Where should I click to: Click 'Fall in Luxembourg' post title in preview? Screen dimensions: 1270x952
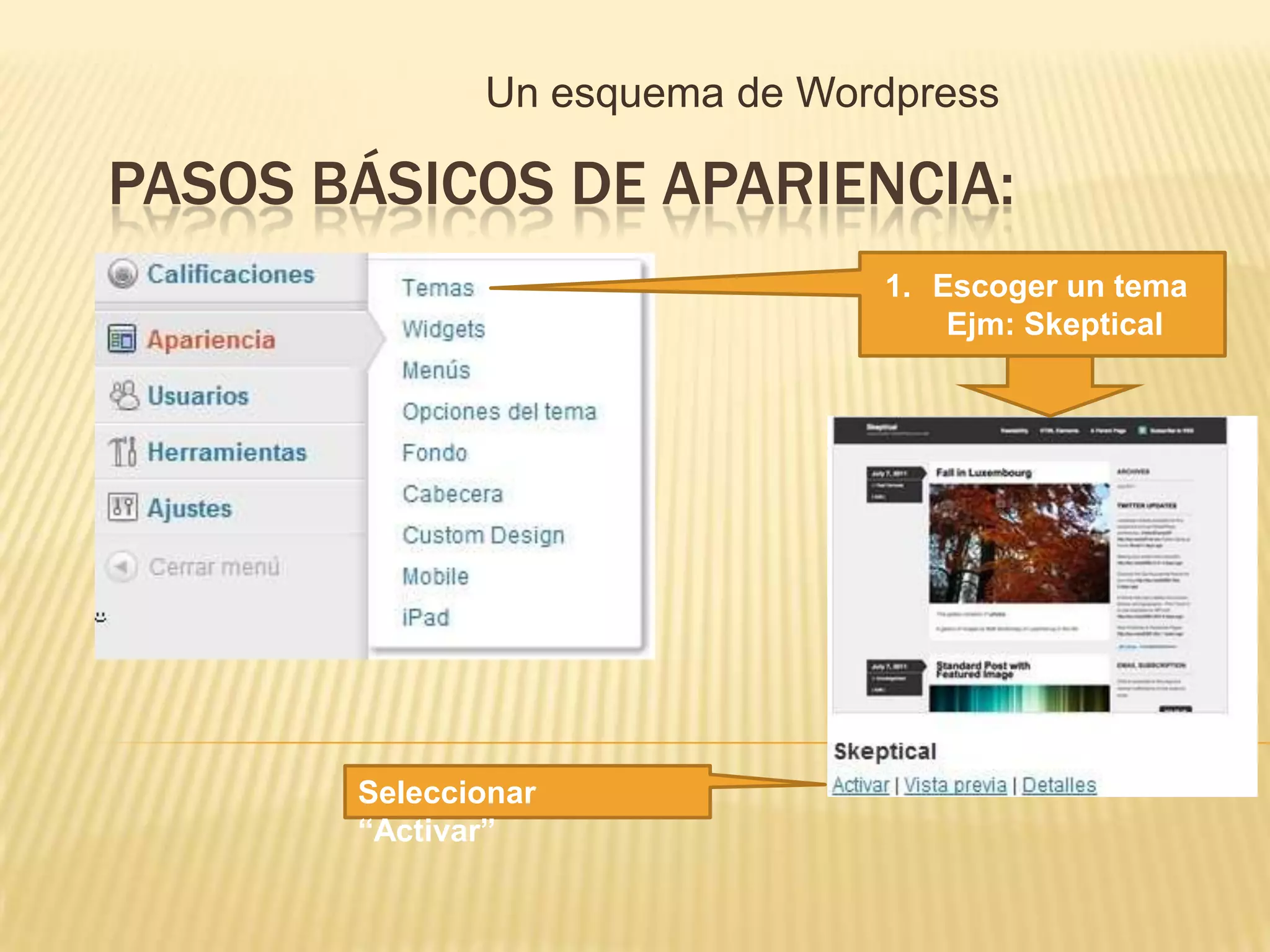[x=984, y=472]
